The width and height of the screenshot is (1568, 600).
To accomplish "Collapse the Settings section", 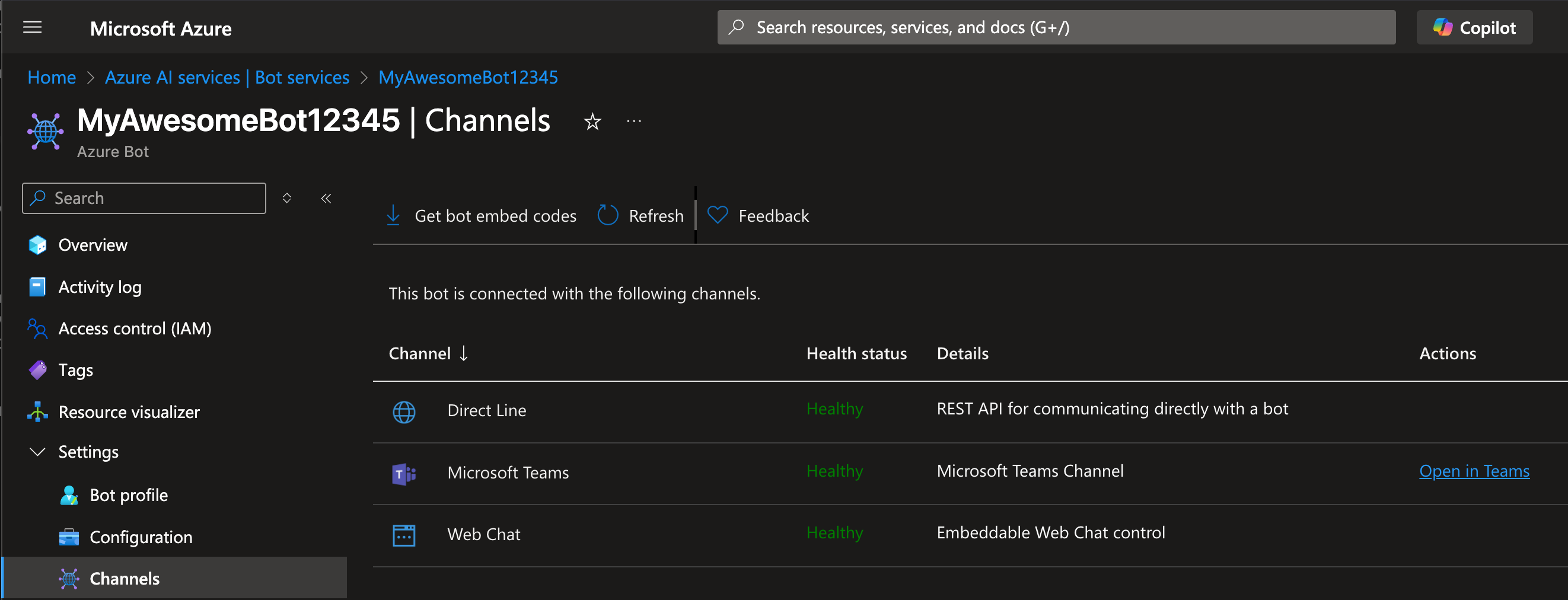I will click(x=38, y=452).
